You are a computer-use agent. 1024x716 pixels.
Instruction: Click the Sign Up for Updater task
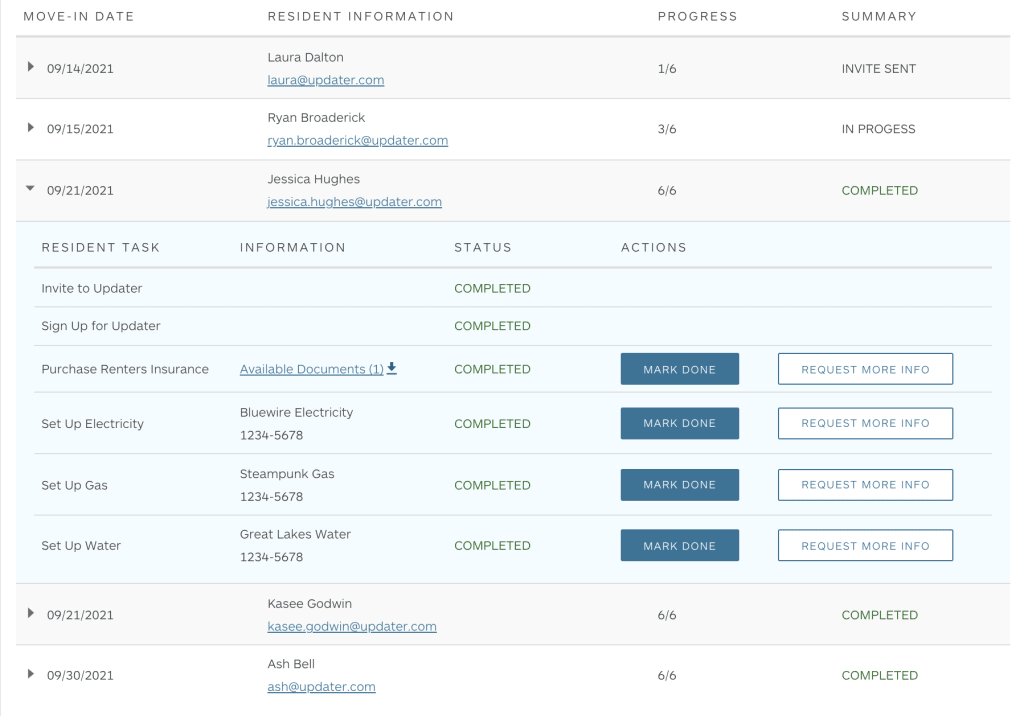click(101, 326)
